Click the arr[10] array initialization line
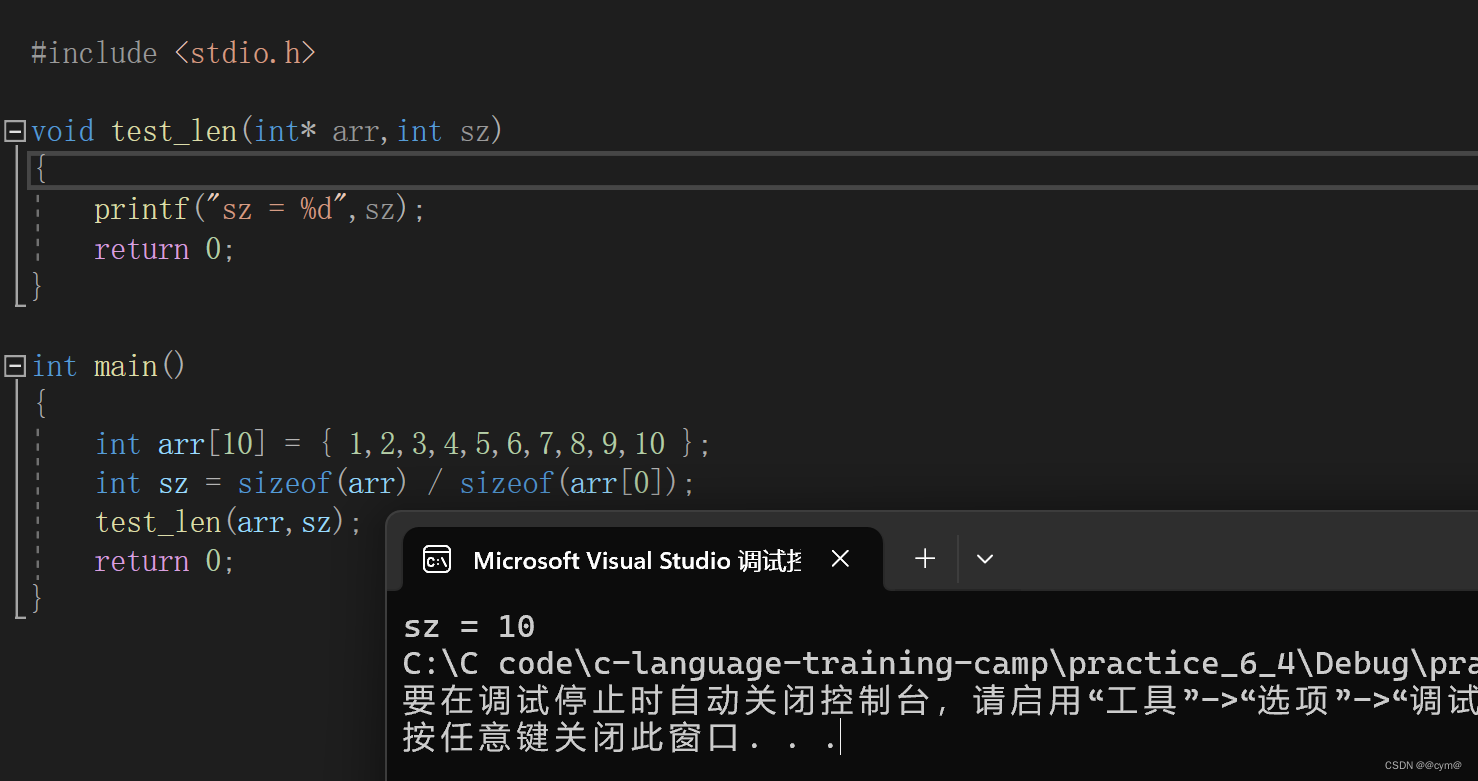 tap(403, 443)
